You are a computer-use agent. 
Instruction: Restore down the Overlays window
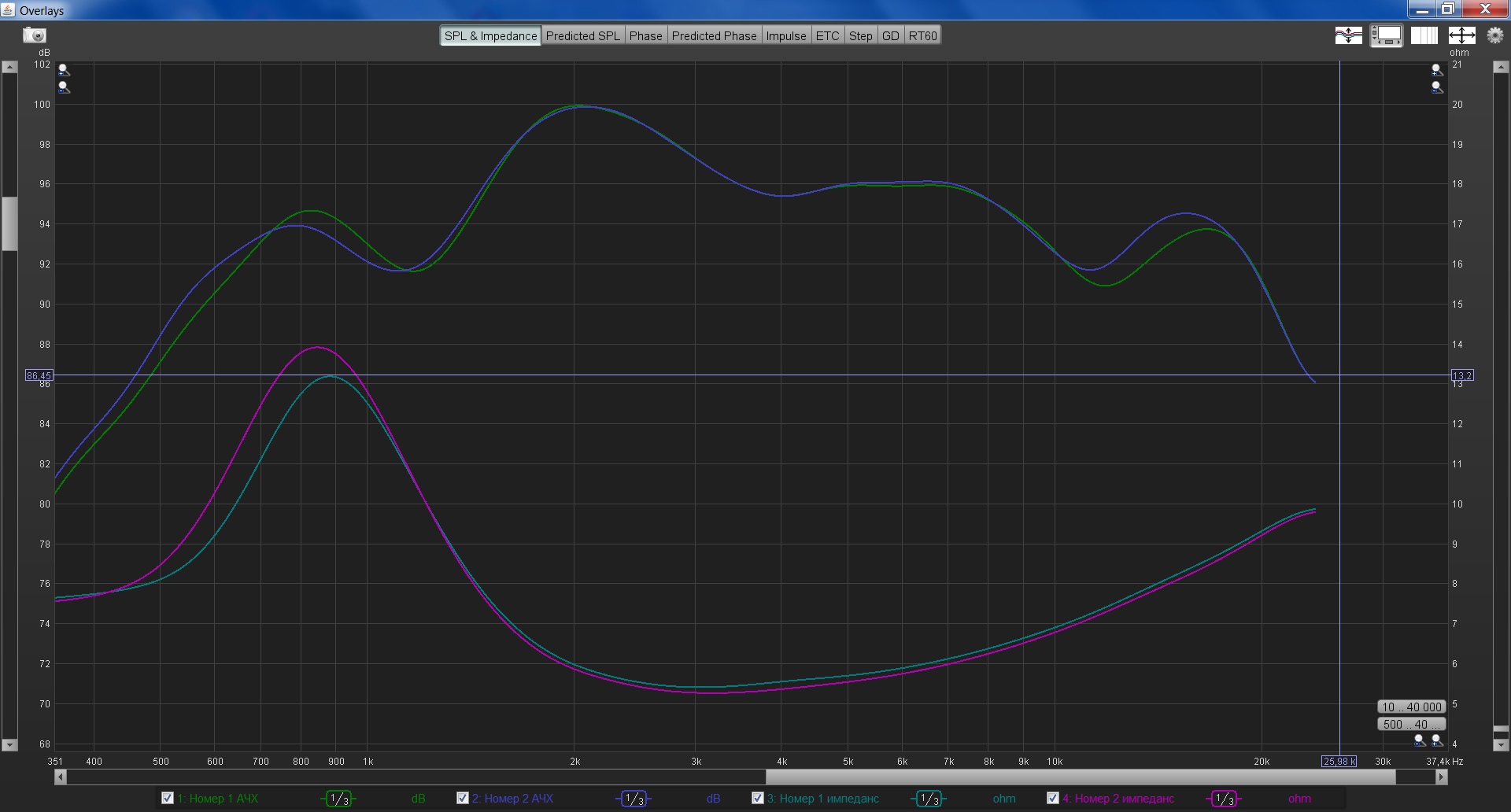click(1447, 9)
